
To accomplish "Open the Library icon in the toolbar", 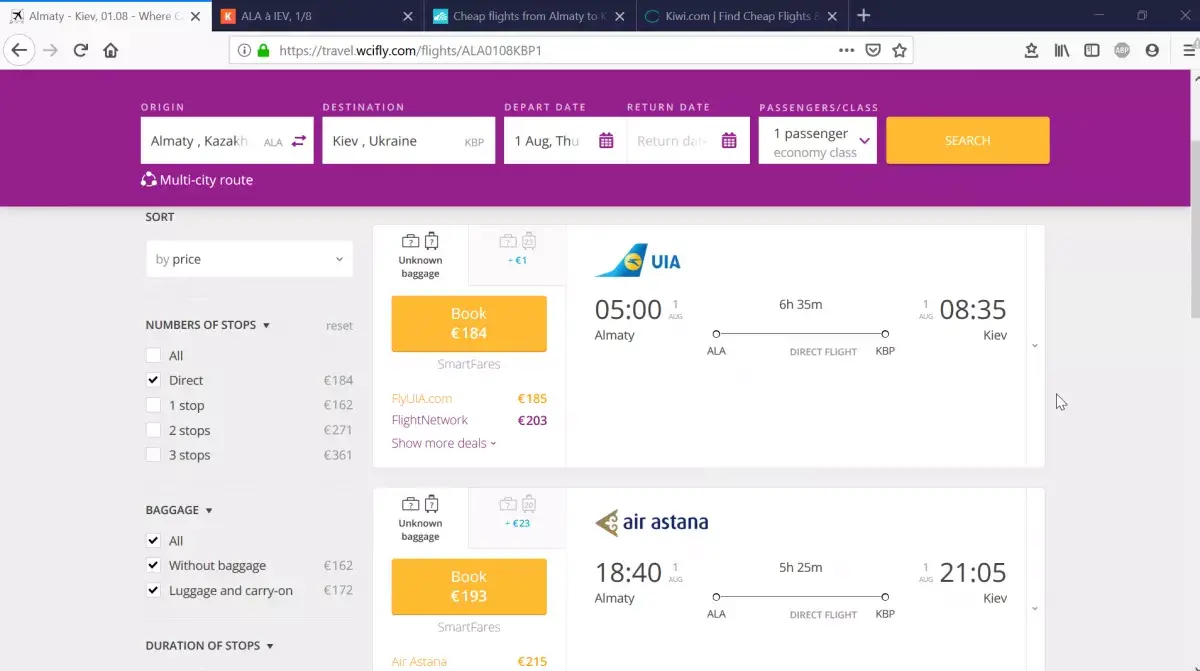I will pos(1062,50).
